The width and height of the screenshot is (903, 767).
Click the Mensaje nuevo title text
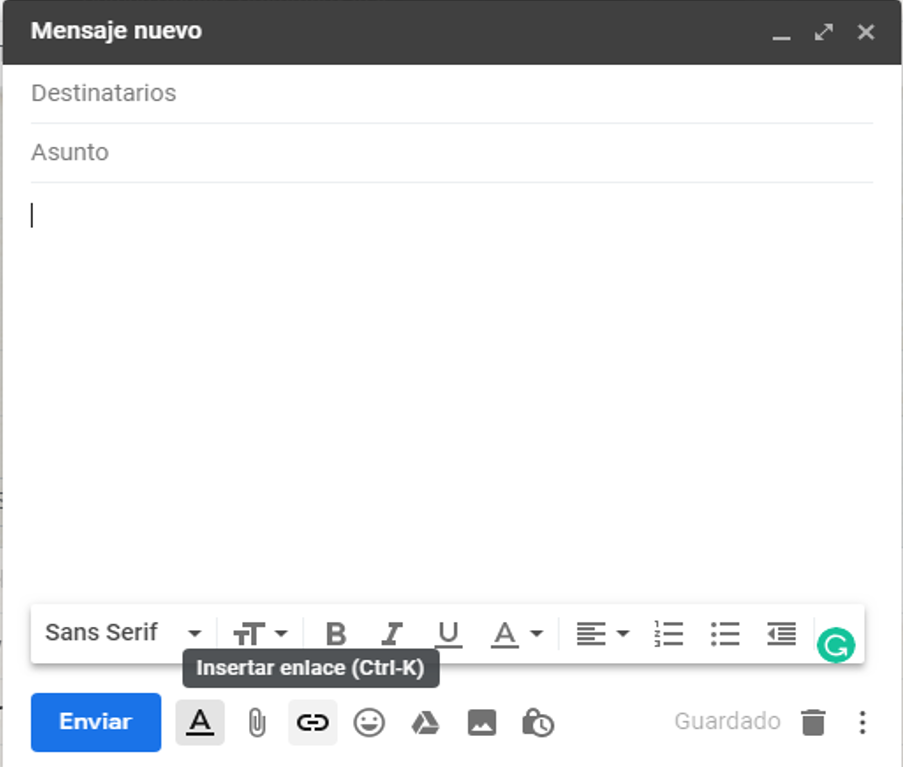116,31
